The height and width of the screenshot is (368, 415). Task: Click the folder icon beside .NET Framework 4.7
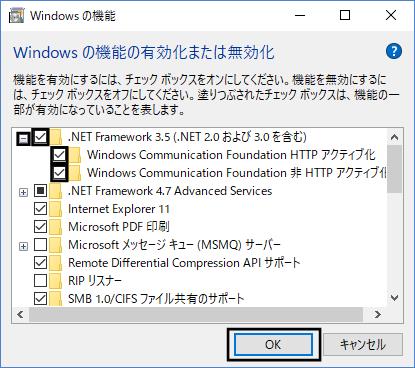[x=56, y=191]
